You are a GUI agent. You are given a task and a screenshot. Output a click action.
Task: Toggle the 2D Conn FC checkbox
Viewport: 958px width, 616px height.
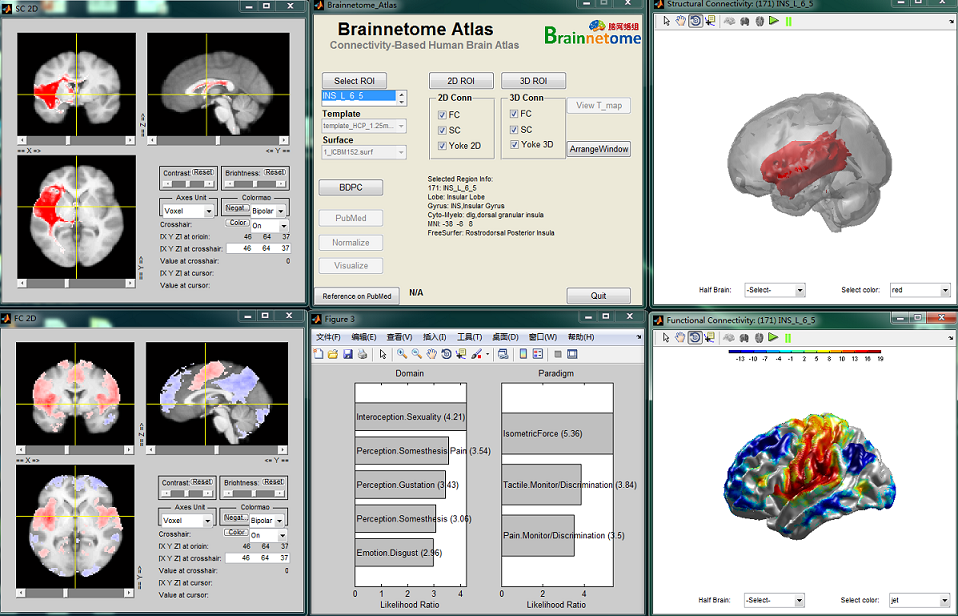click(443, 115)
